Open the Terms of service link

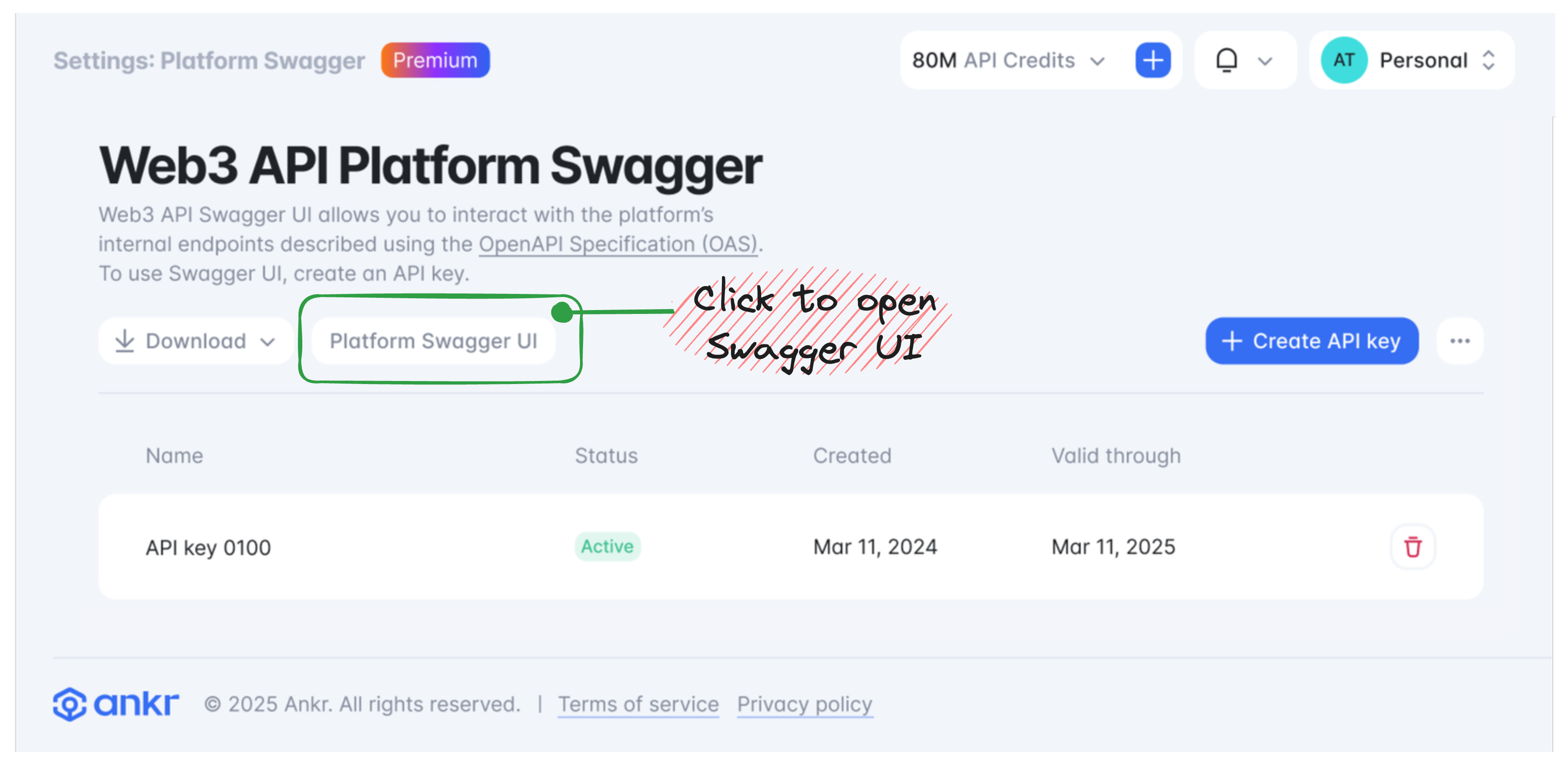pos(638,704)
